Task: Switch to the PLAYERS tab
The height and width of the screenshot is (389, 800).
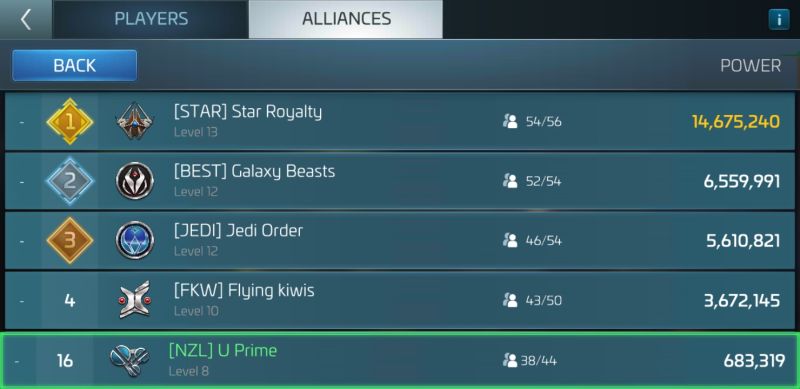Action: [x=151, y=19]
